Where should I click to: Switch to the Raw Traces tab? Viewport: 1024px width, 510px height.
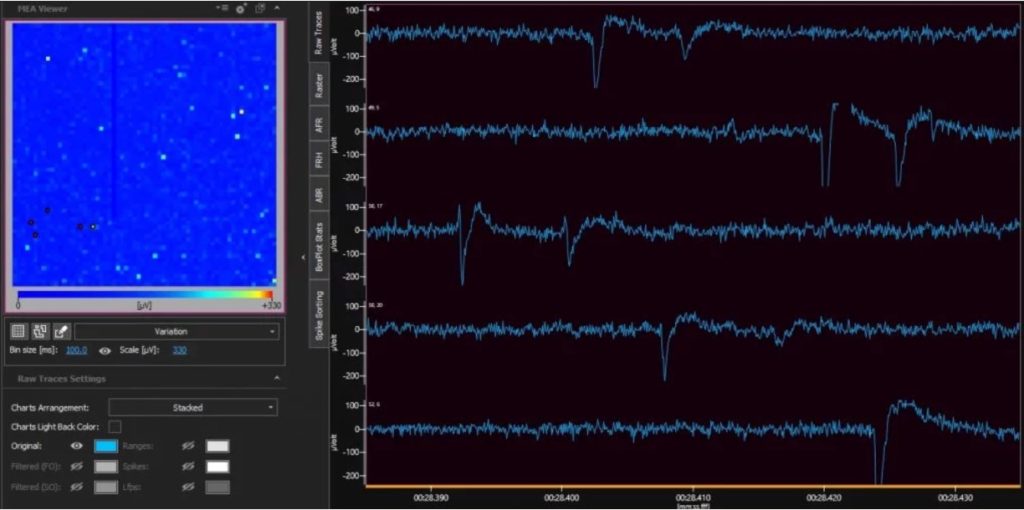(x=319, y=31)
